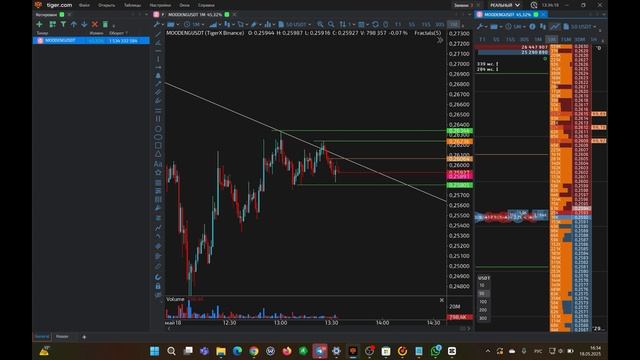Add new workspace with plus tab
640x360 pixels.
pyautogui.click(x=84, y=337)
